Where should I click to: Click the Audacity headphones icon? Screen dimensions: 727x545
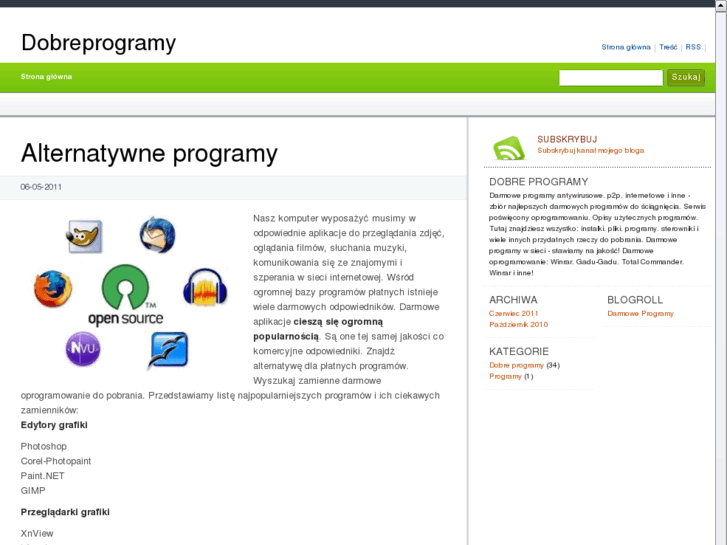point(205,287)
